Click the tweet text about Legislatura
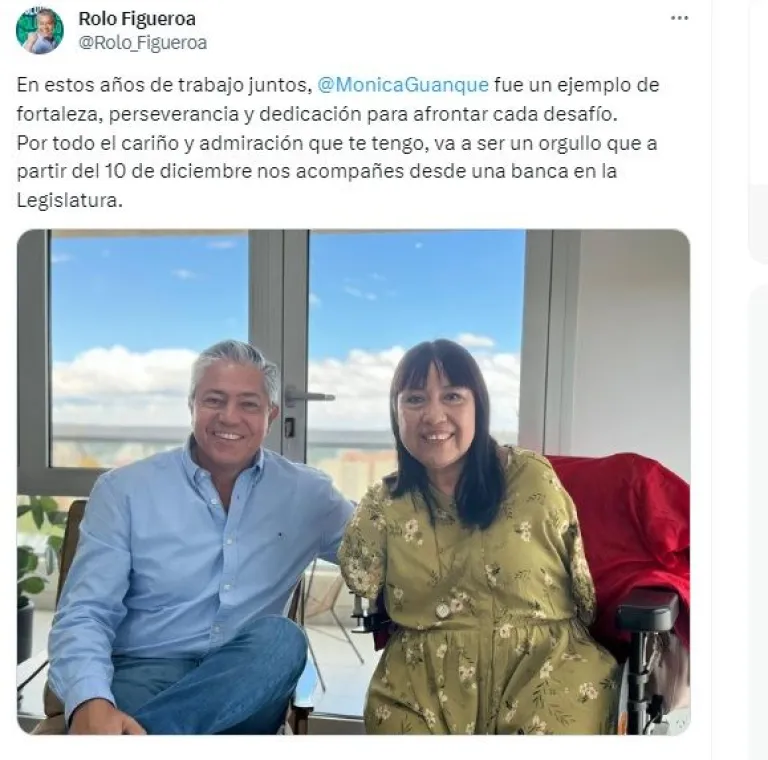Screen dimensions: 768x760 338,142
